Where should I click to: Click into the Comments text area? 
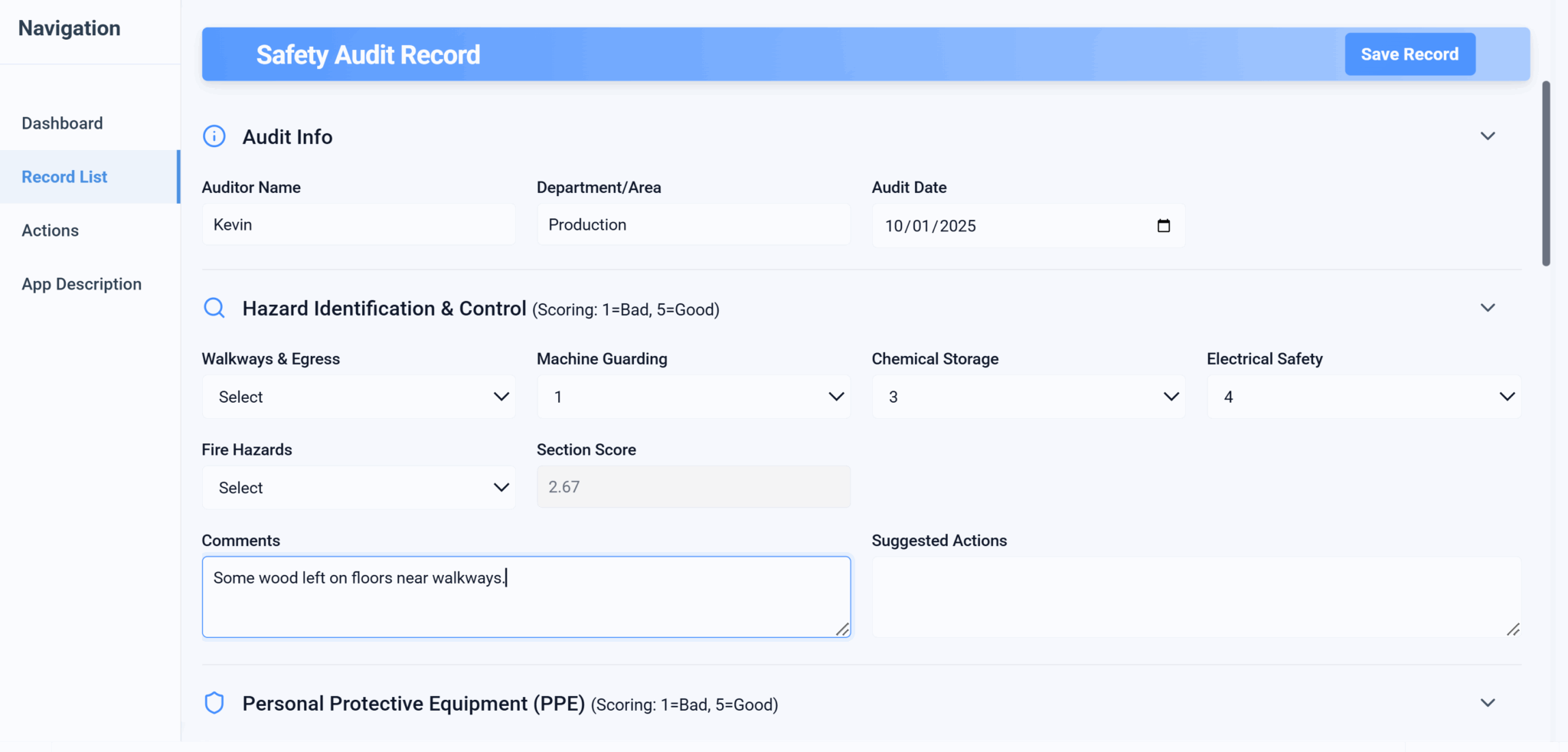click(x=526, y=597)
